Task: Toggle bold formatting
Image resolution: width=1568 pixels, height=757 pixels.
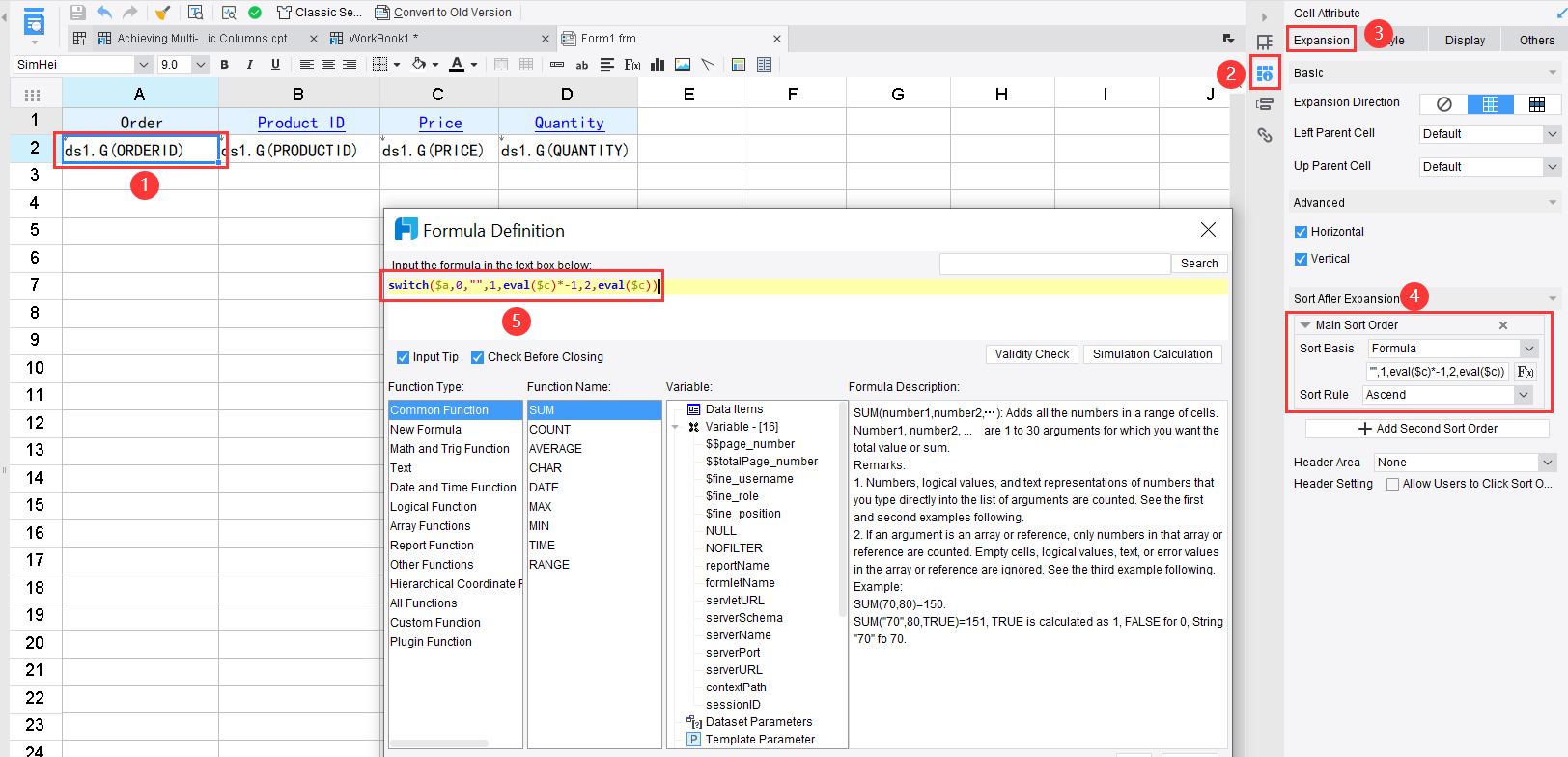Action: pos(224,65)
